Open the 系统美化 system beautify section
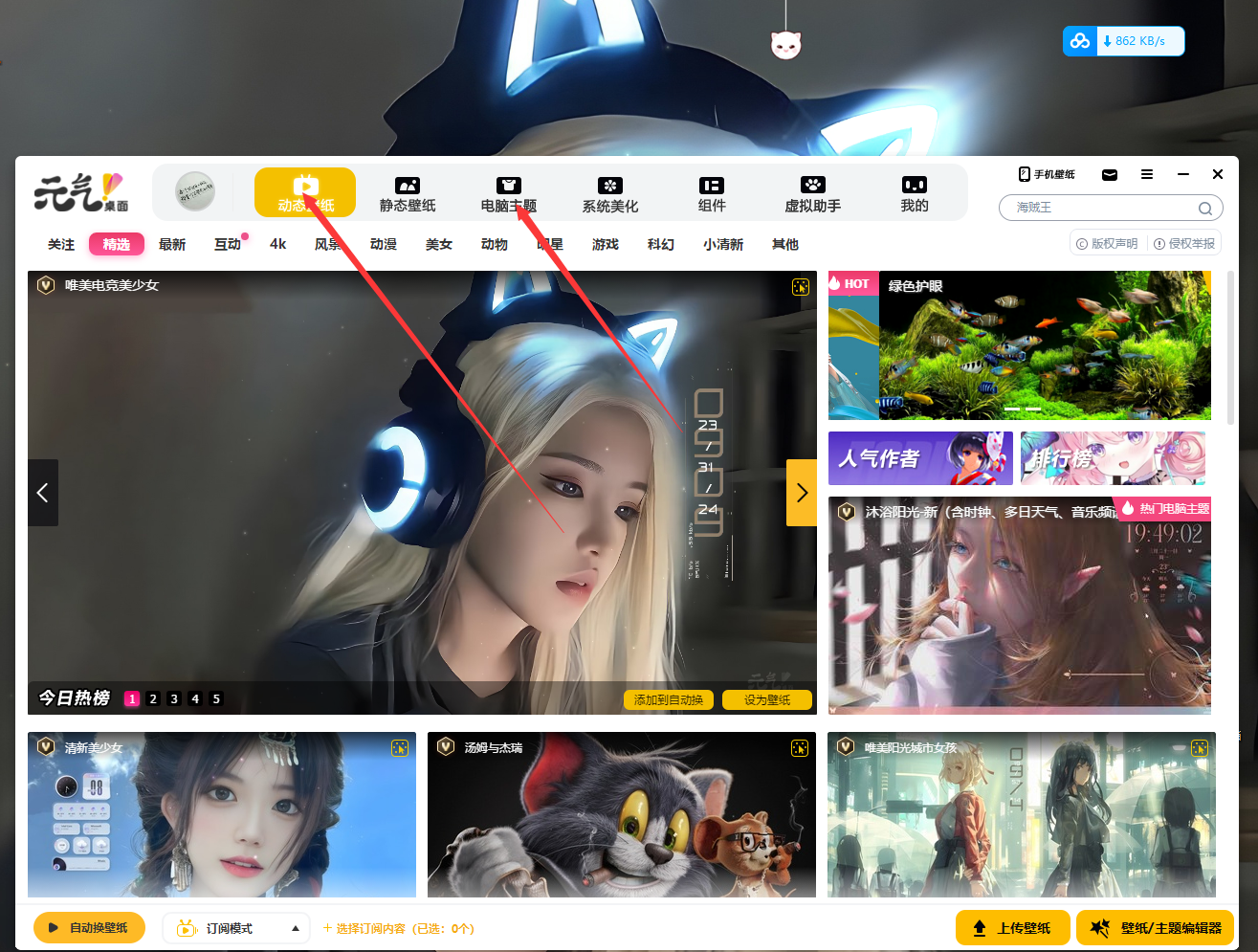Screen dimensions: 1258x952 [x=609, y=193]
